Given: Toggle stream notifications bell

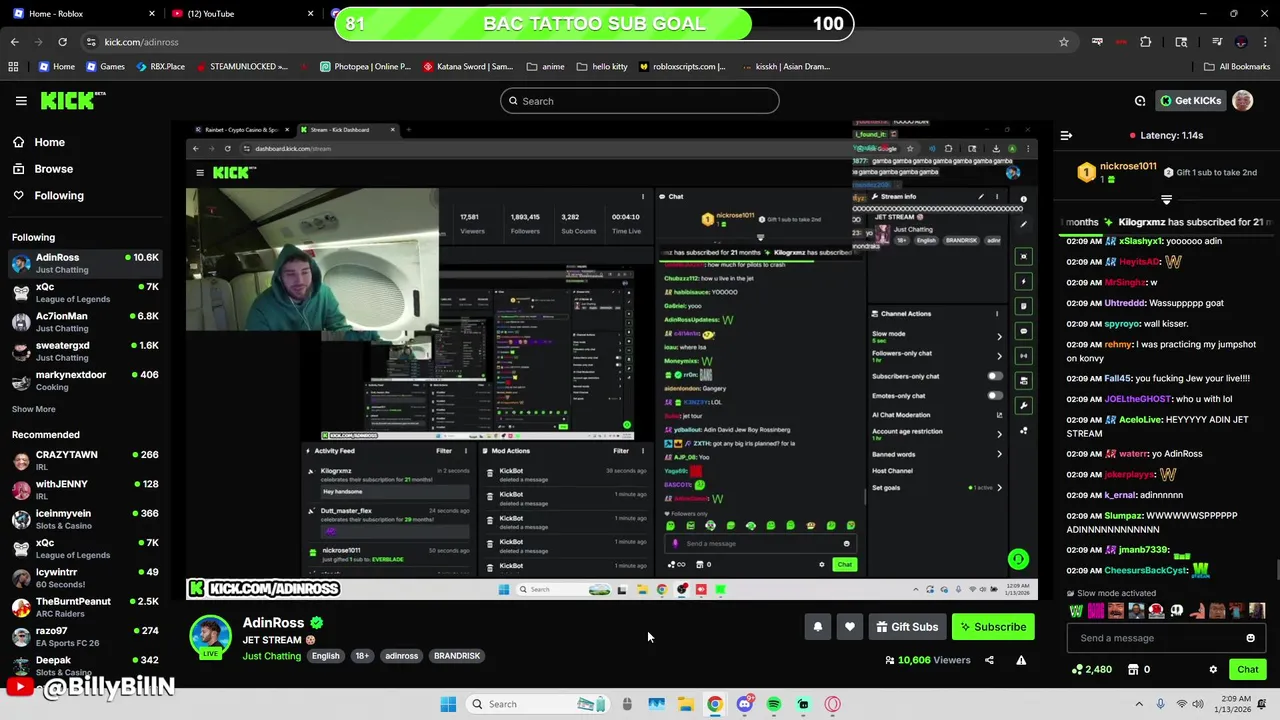Looking at the screenshot, I should coord(817,627).
